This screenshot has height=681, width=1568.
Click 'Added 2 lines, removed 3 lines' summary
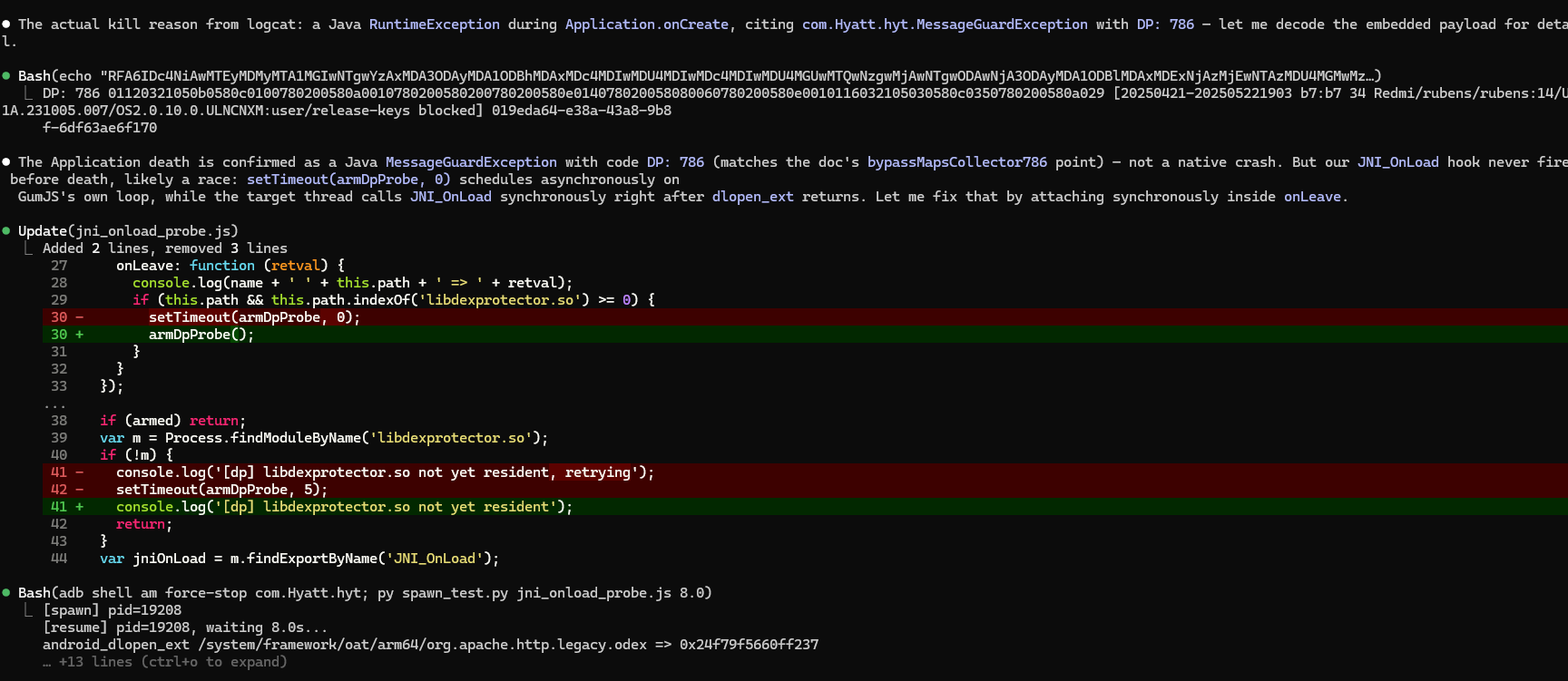165,248
